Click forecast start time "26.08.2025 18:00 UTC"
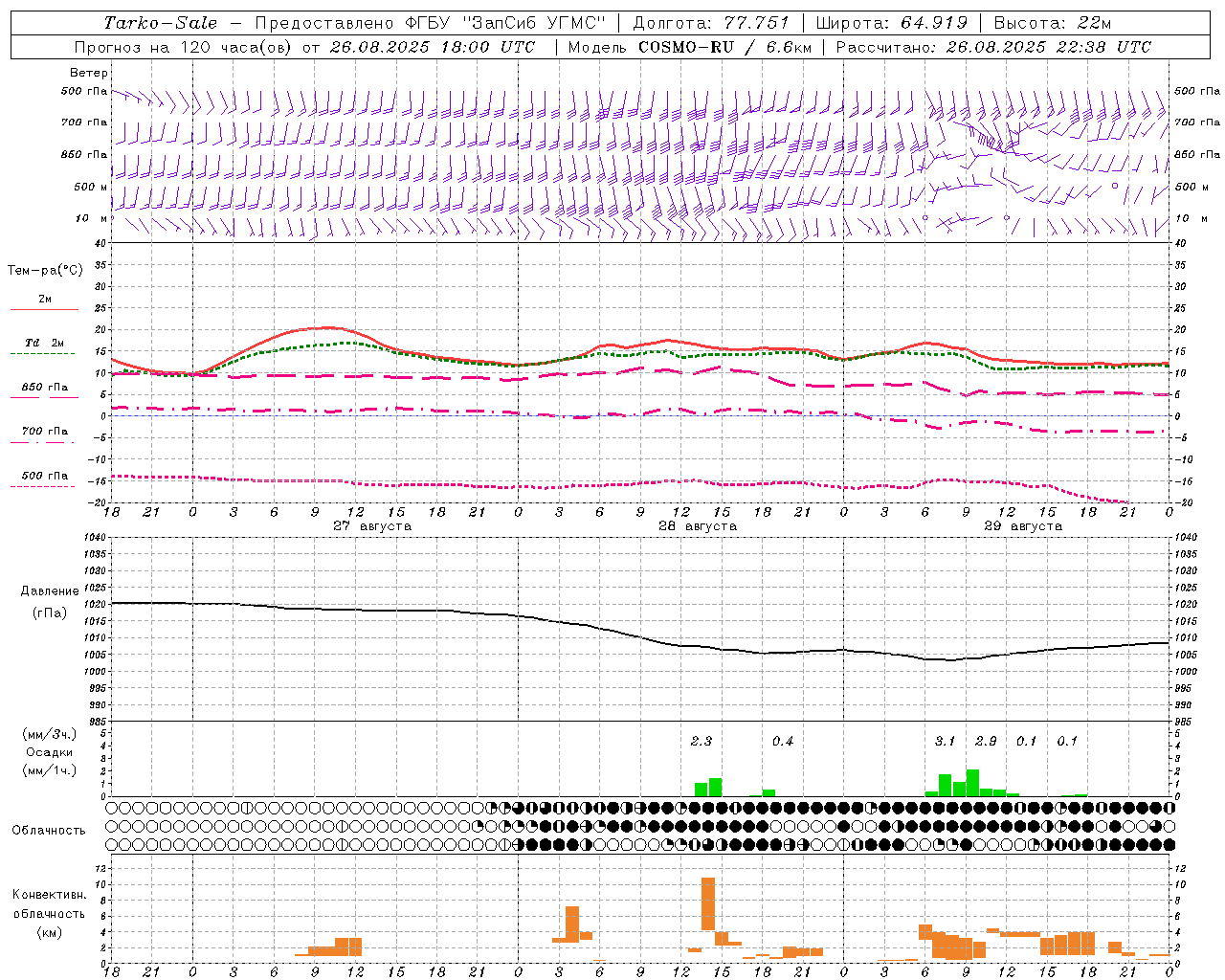1225x980 pixels. coord(433,47)
